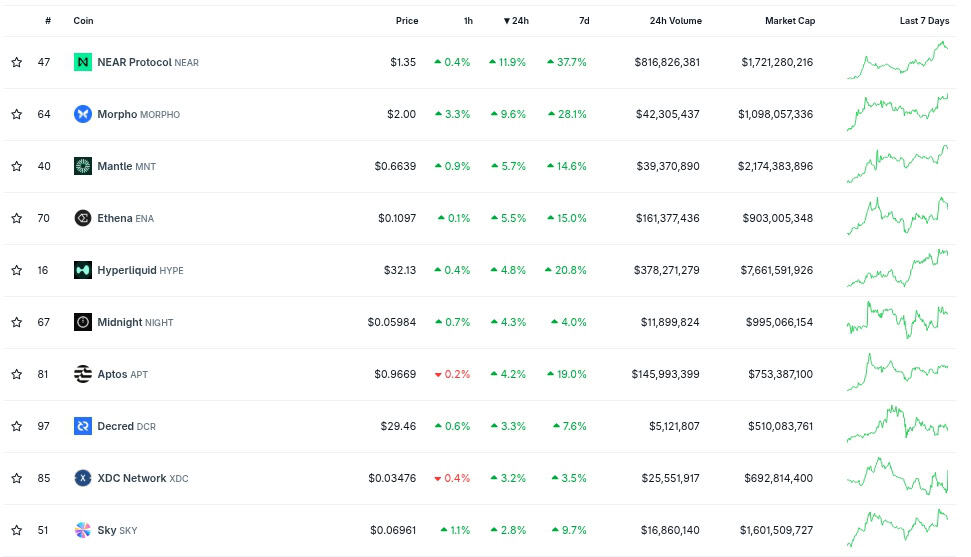971x557 pixels.
Task: Click the Hyperliquid coin logo
Action: click(x=83, y=270)
